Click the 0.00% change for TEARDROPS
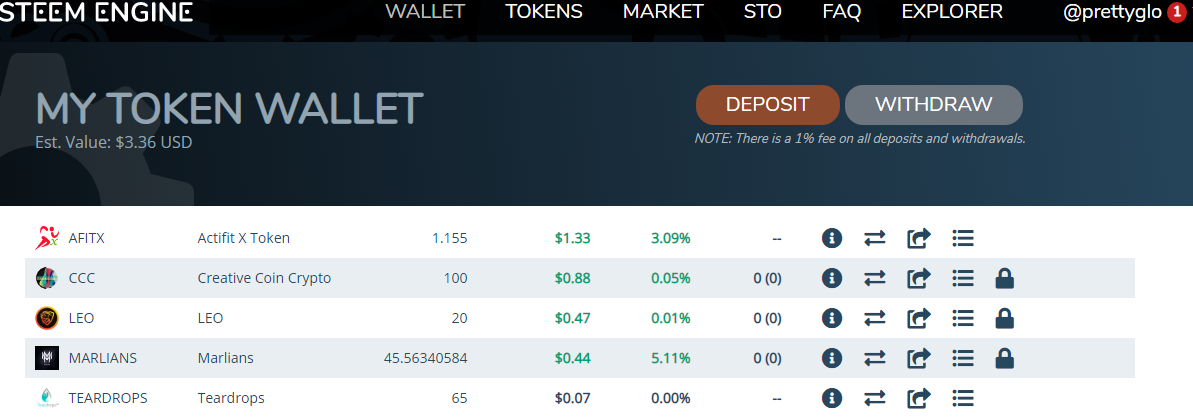This screenshot has width=1193, height=417. coord(671,398)
